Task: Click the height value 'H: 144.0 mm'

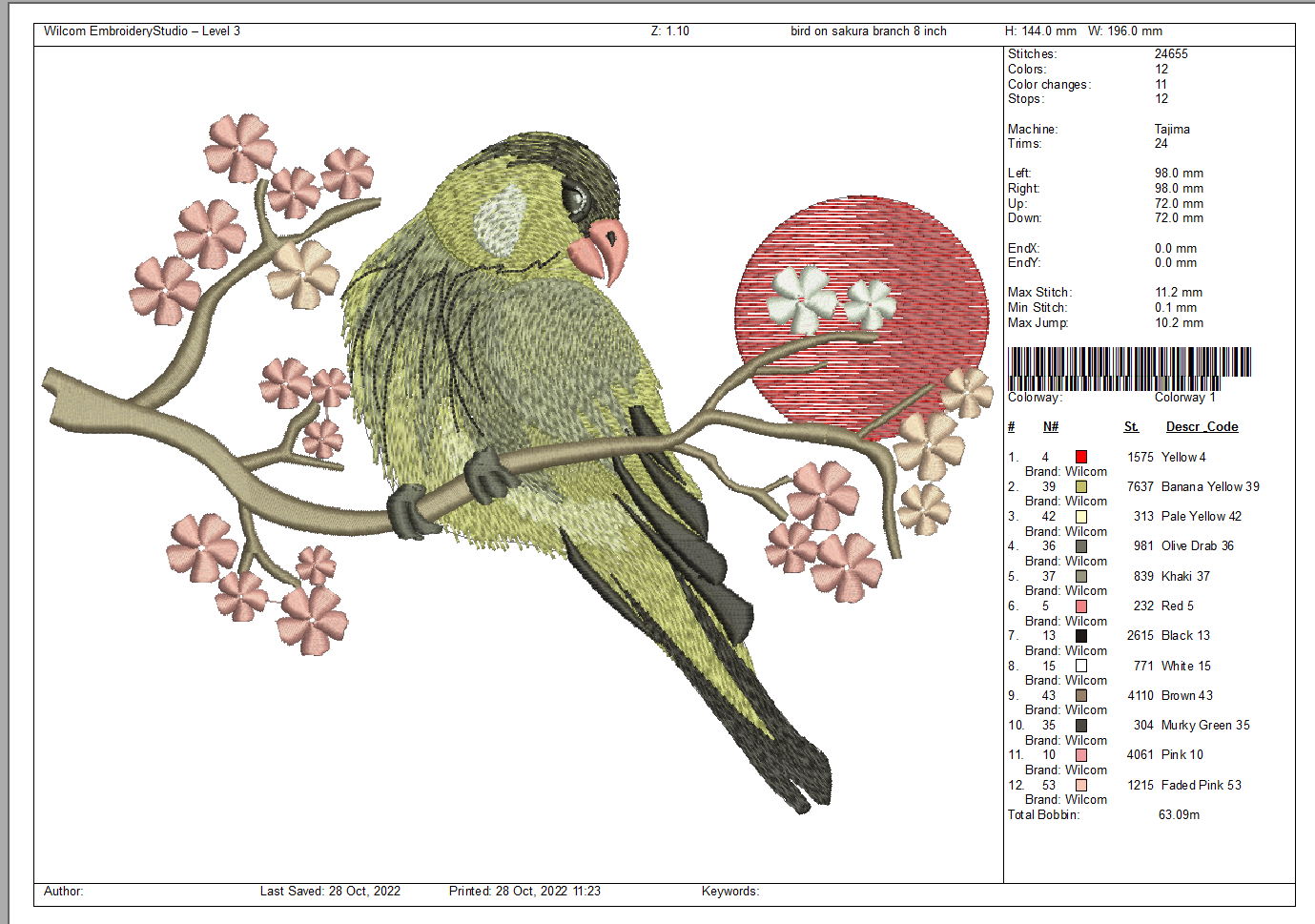Action: tap(1040, 31)
